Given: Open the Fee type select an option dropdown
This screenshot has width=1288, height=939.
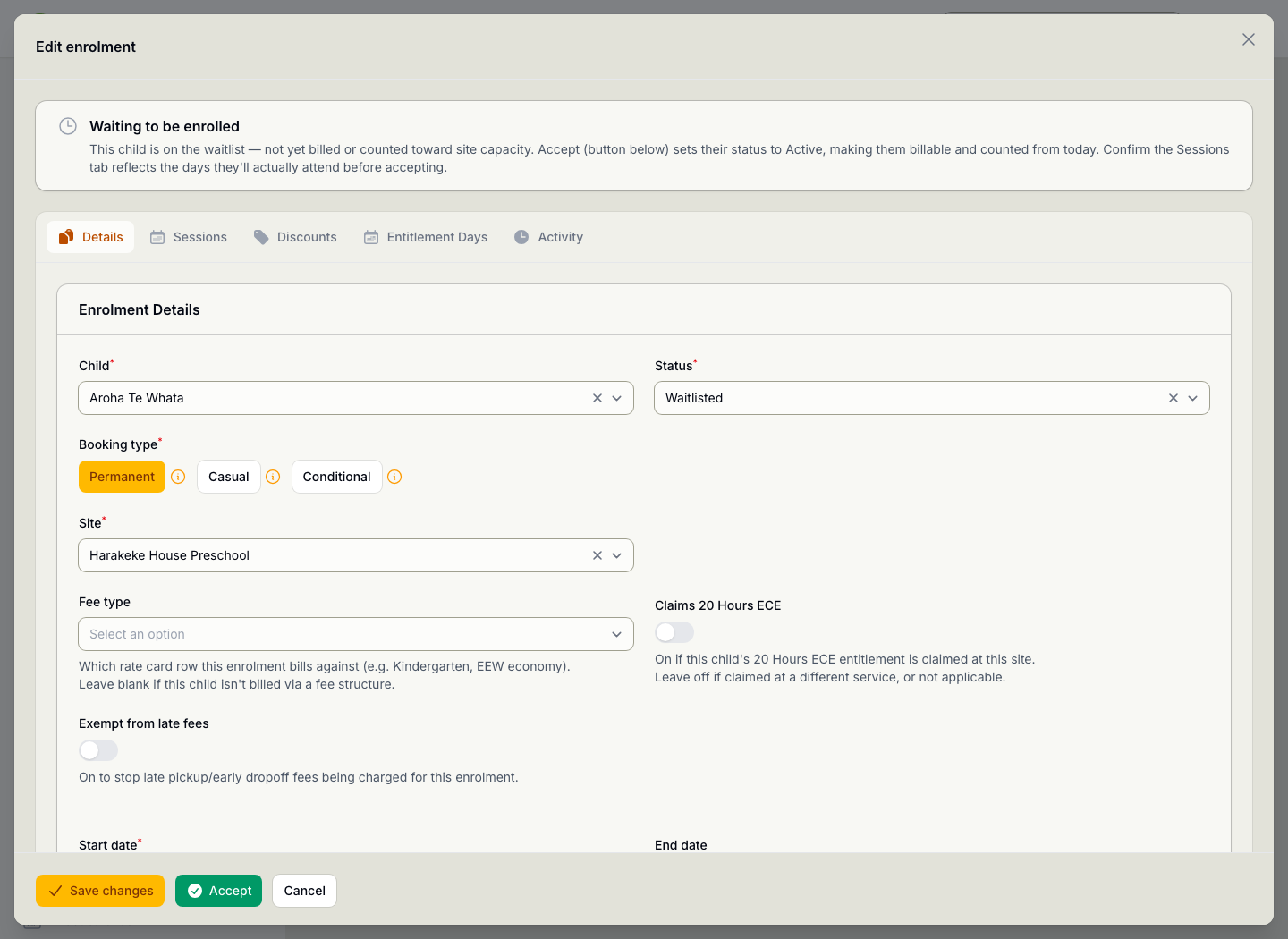Looking at the screenshot, I should coord(356,634).
